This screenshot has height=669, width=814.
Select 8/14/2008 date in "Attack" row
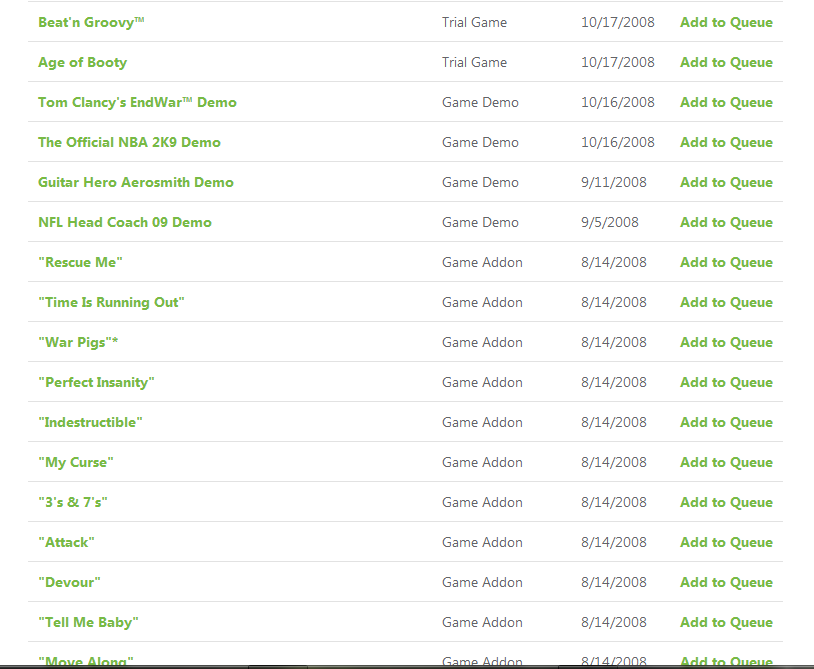pos(614,542)
